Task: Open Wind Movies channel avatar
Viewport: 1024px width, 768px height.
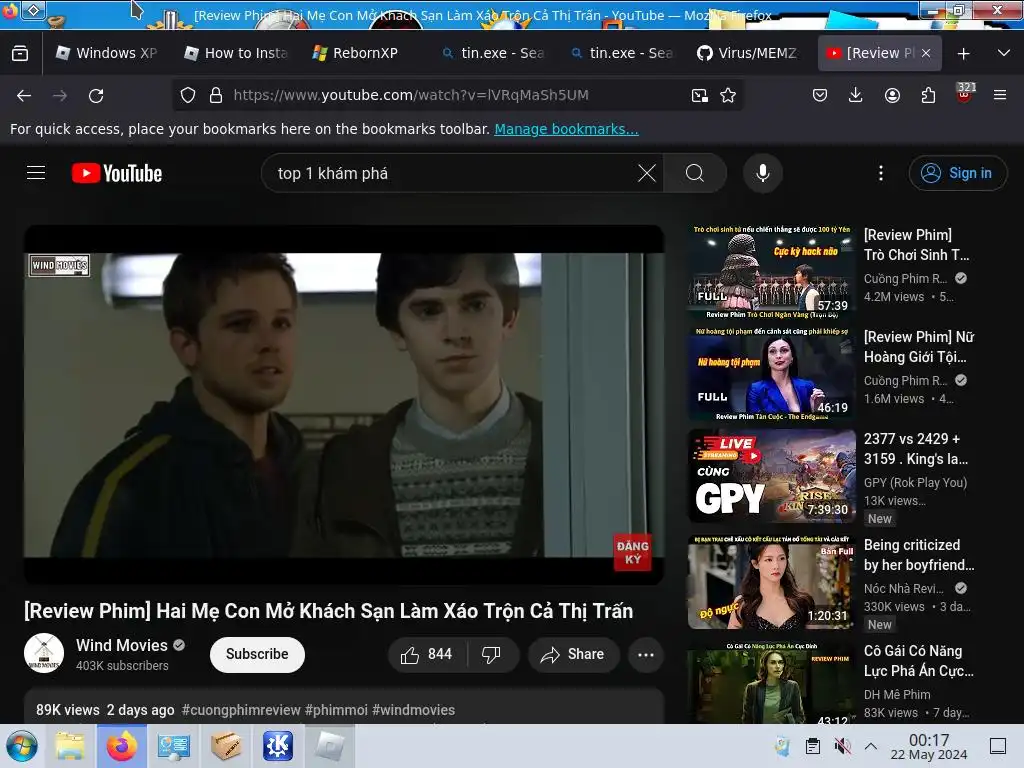Action: (44, 653)
